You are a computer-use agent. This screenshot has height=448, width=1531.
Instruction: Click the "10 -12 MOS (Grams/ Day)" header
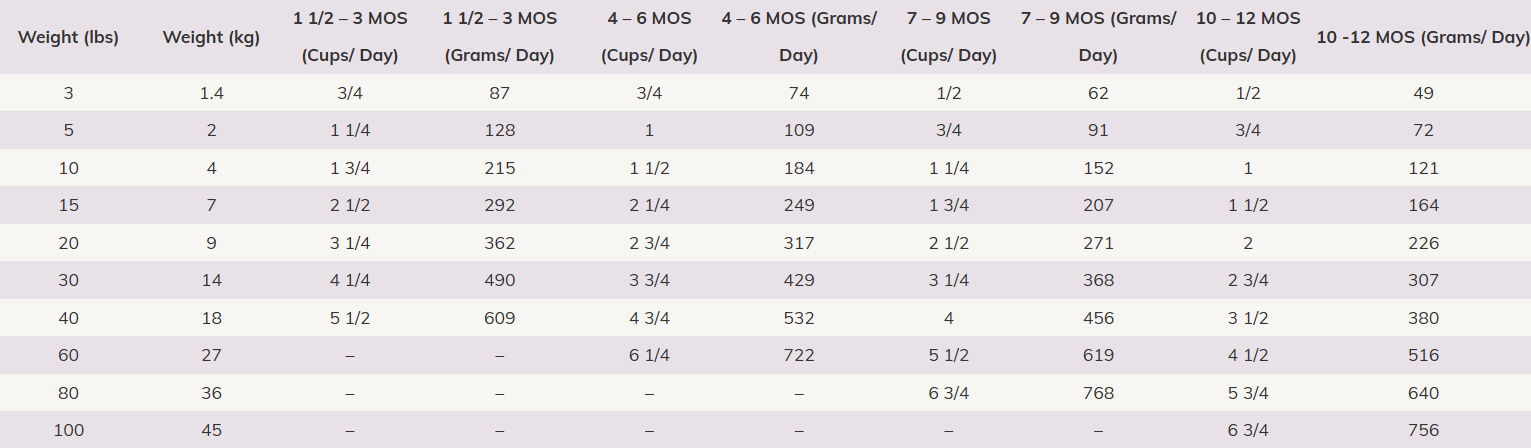point(1424,38)
